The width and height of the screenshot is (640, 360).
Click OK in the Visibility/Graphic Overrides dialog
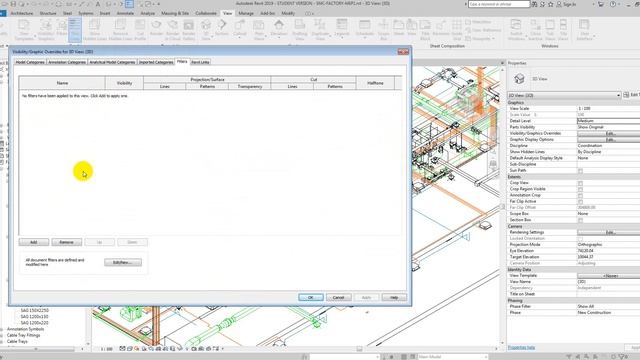(311, 297)
